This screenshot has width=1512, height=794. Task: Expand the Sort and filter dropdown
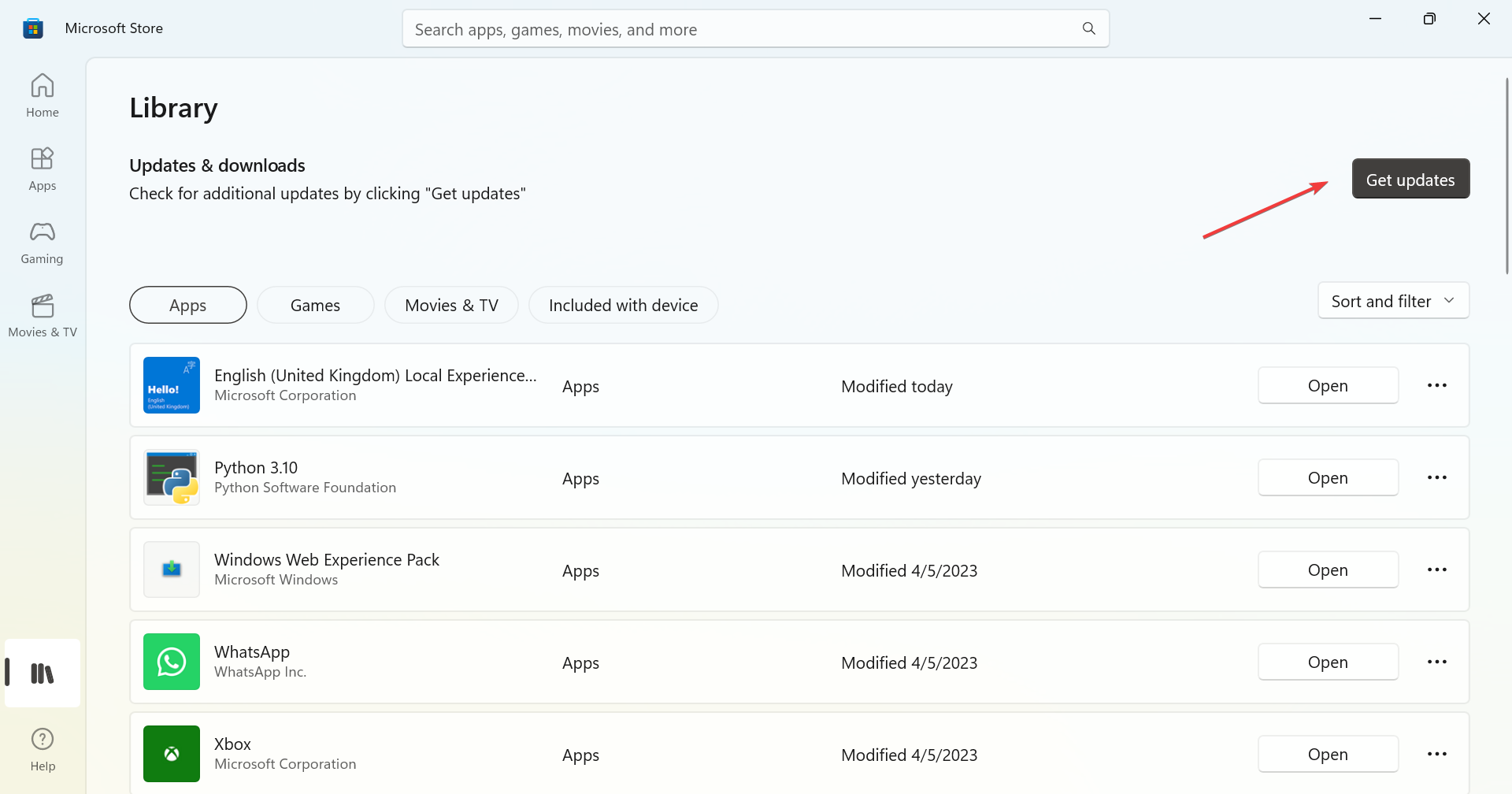click(1394, 301)
